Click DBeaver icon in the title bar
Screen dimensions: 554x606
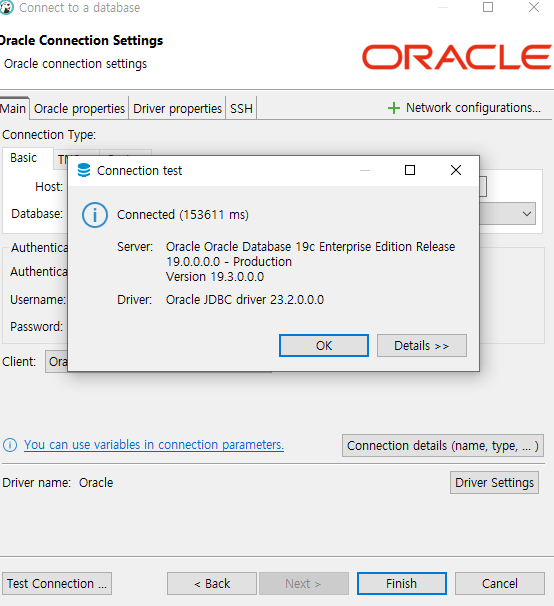[6, 7]
